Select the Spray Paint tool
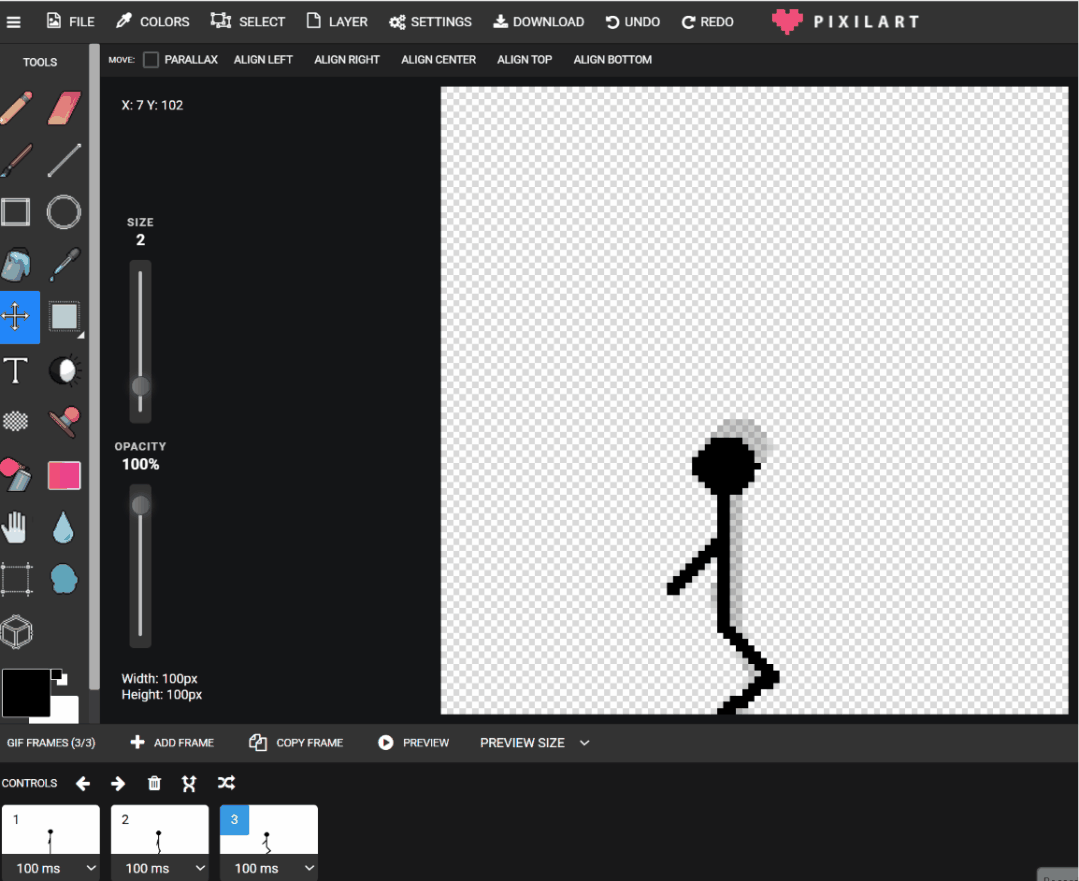This screenshot has height=881, width=1079. tap(17, 474)
